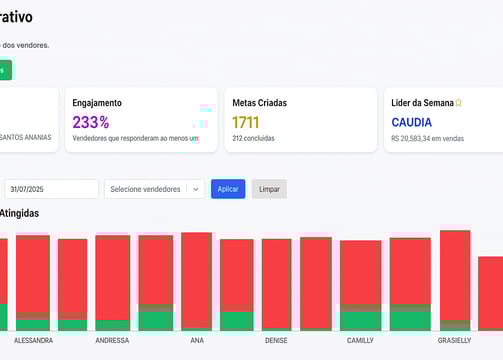Click the CAUDIA leader name
The width and height of the screenshot is (503, 360).
pos(412,122)
